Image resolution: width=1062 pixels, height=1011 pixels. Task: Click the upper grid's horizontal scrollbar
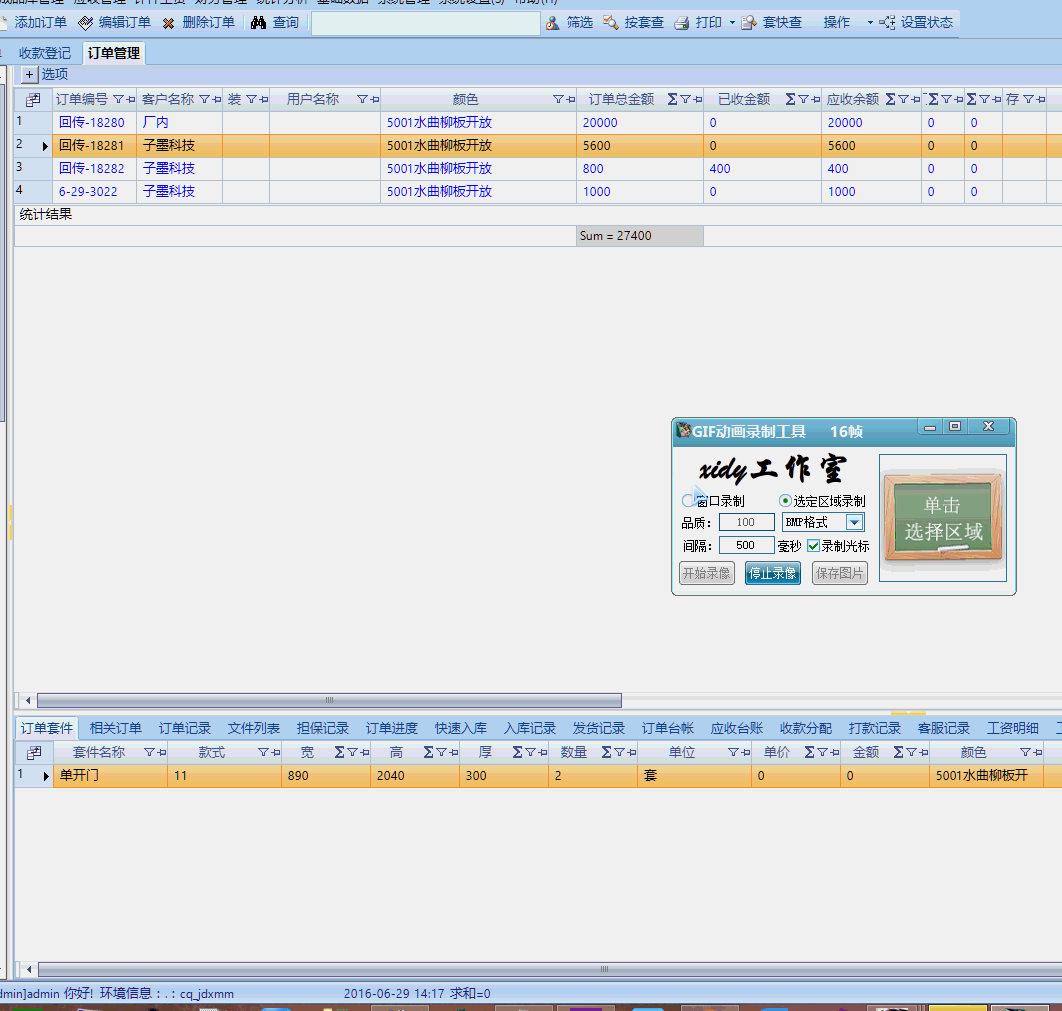tap(329, 700)
